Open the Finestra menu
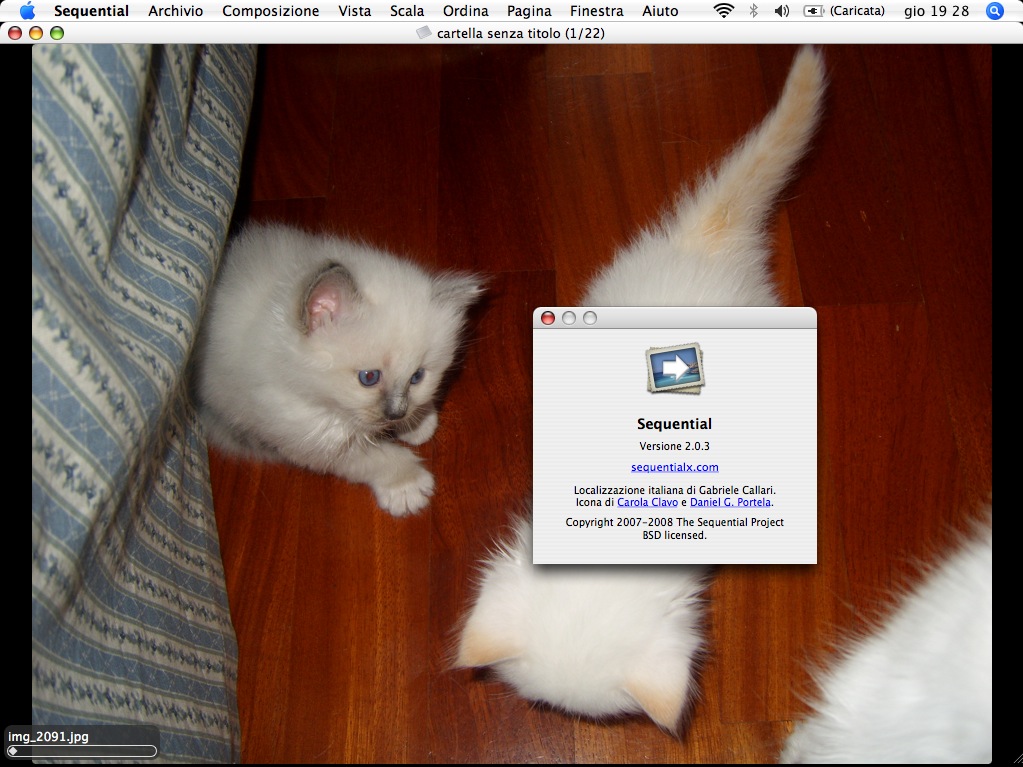Screen dimensions: 1023x767 597,11
